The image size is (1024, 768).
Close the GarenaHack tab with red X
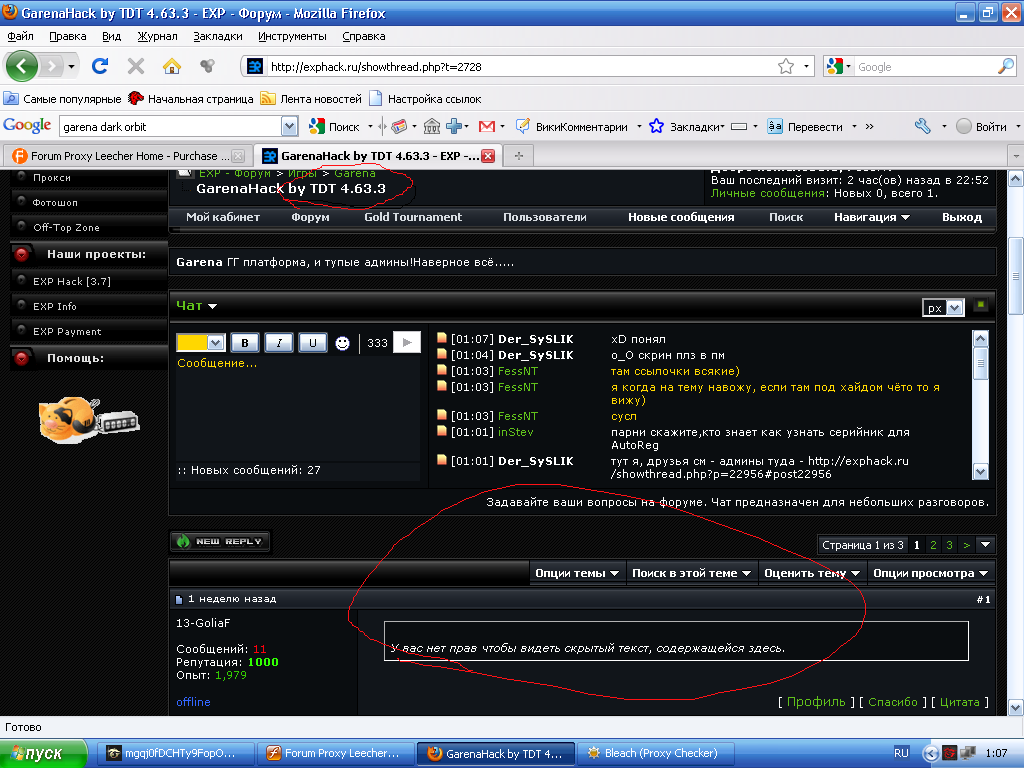tap(488, 156)
